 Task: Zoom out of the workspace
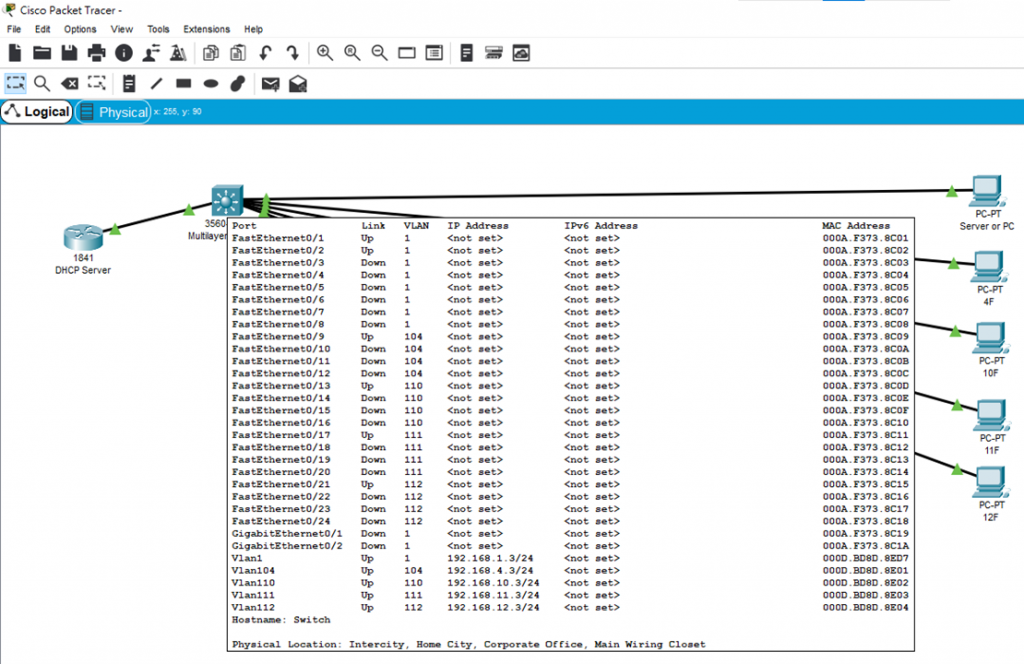point(379,53)
